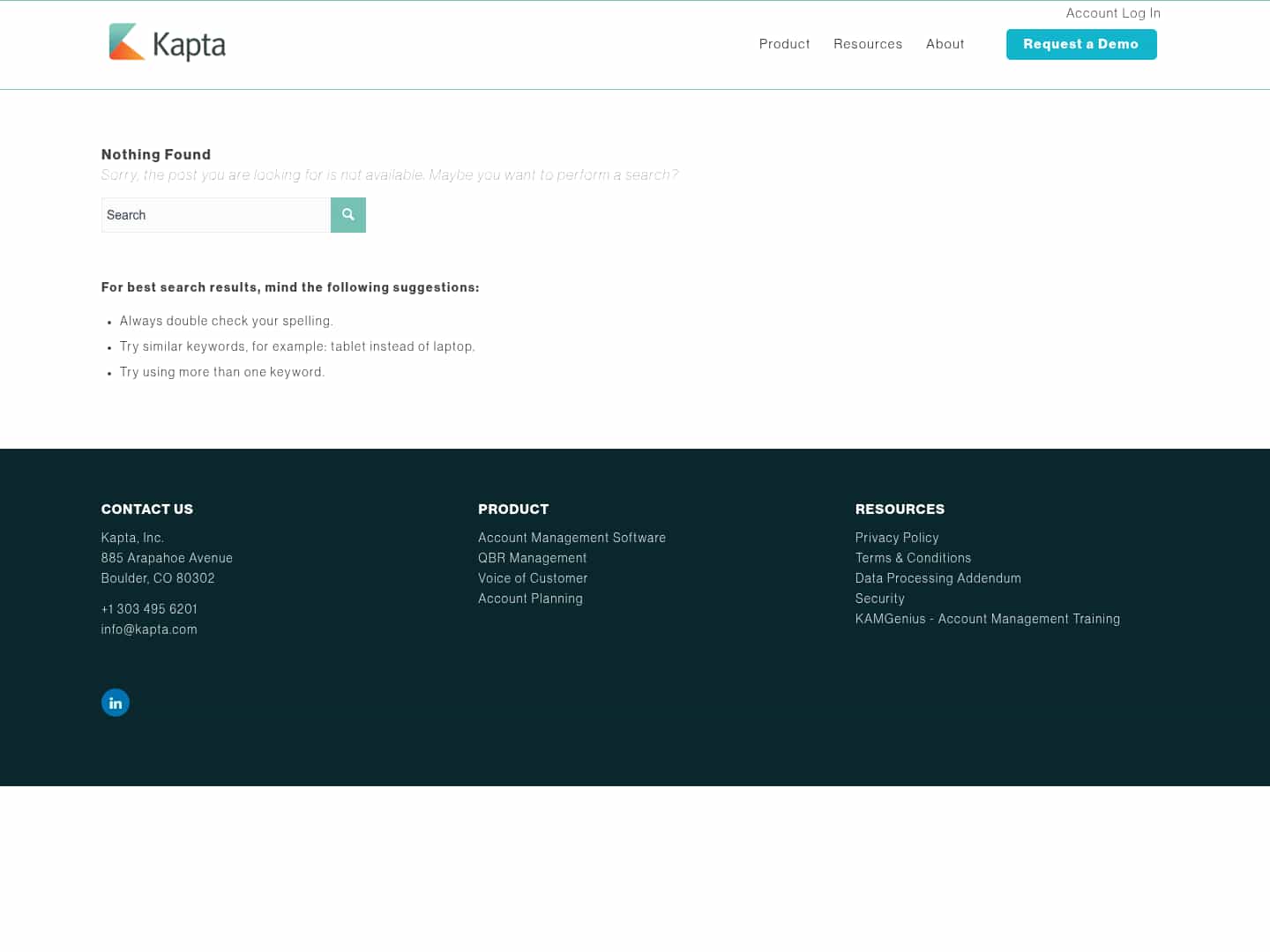Visit KAMGenius Account Management Training link
1270x952 pixels.
pyautogui.click(x=987, y=619)
